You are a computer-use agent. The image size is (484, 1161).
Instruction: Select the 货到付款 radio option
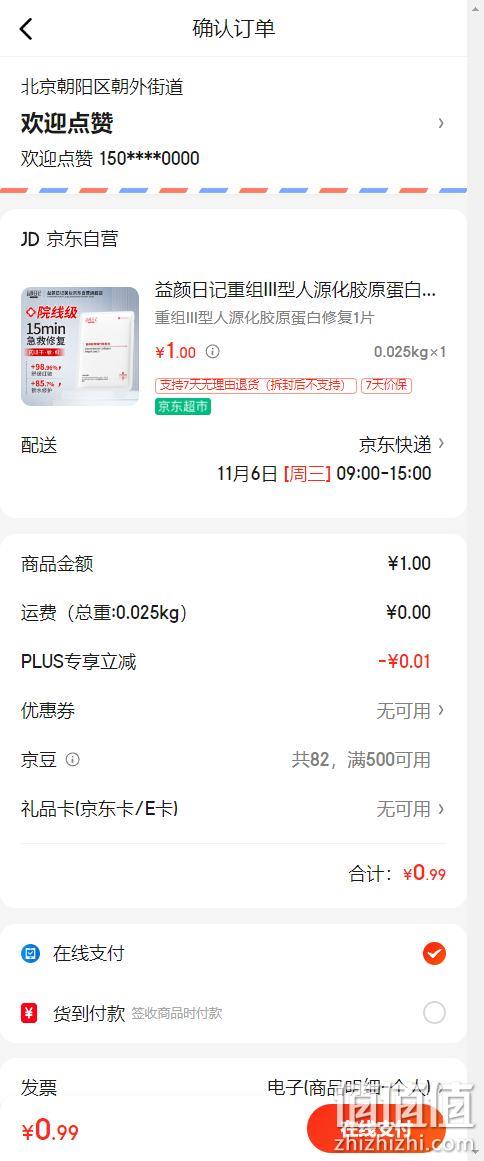(434, 1012)
